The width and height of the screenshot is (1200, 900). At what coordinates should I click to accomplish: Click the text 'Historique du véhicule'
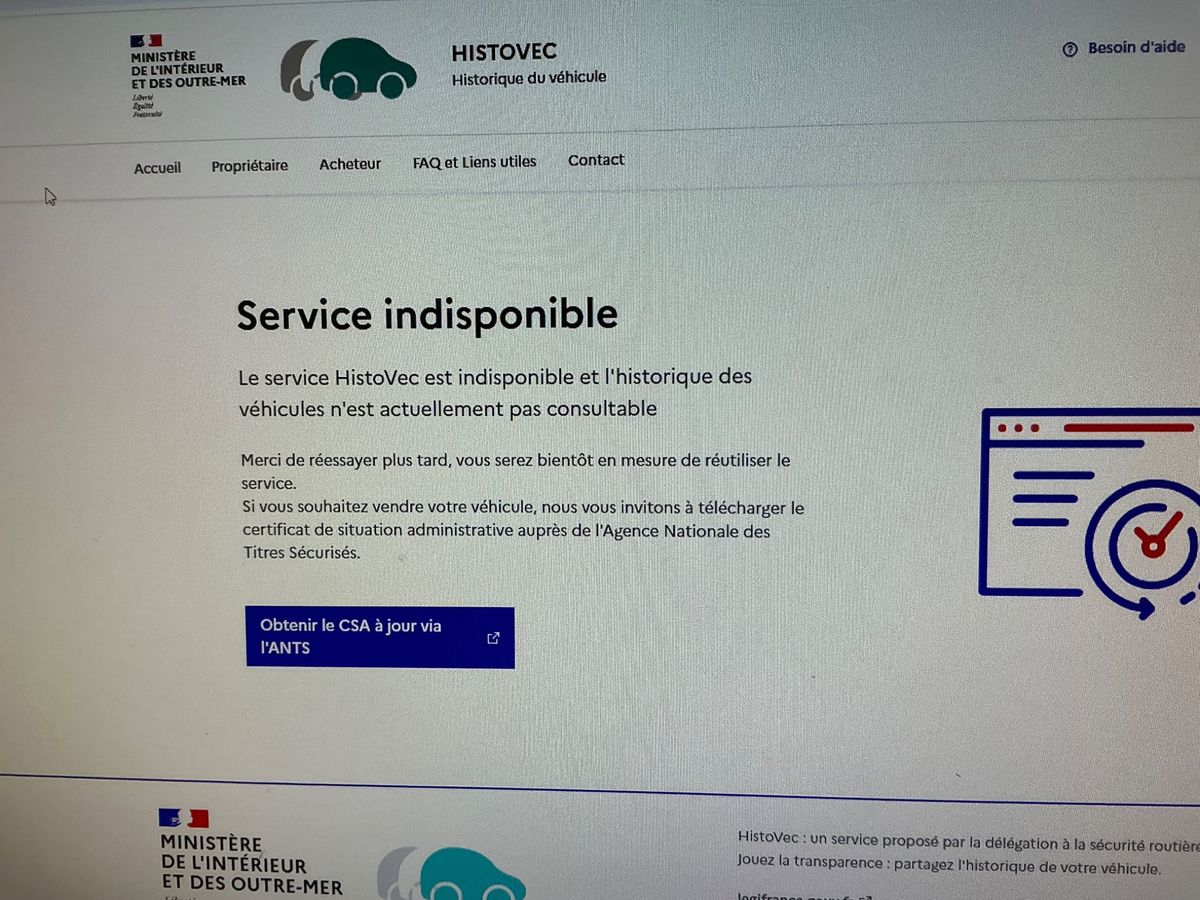point(529,78)
